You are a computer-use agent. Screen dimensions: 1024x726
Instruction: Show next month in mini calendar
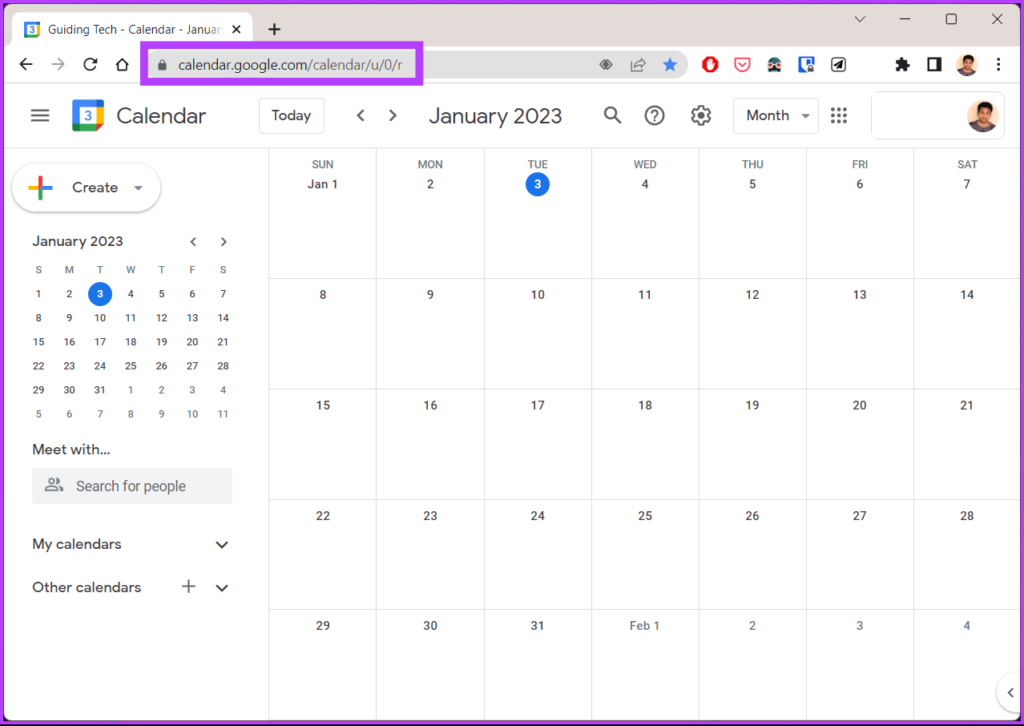223,242
